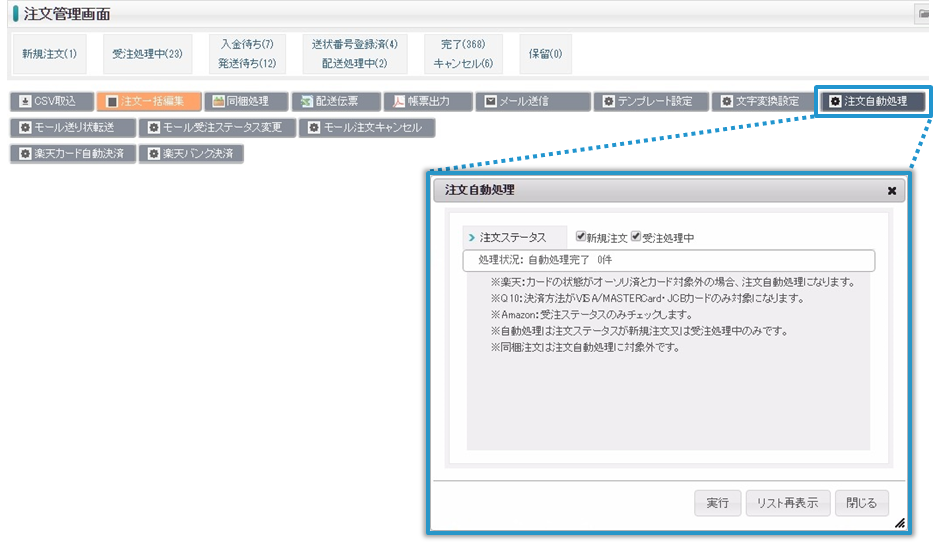Click 楽天カード自動決済 button
934x544 pixels.
(73, 154)
